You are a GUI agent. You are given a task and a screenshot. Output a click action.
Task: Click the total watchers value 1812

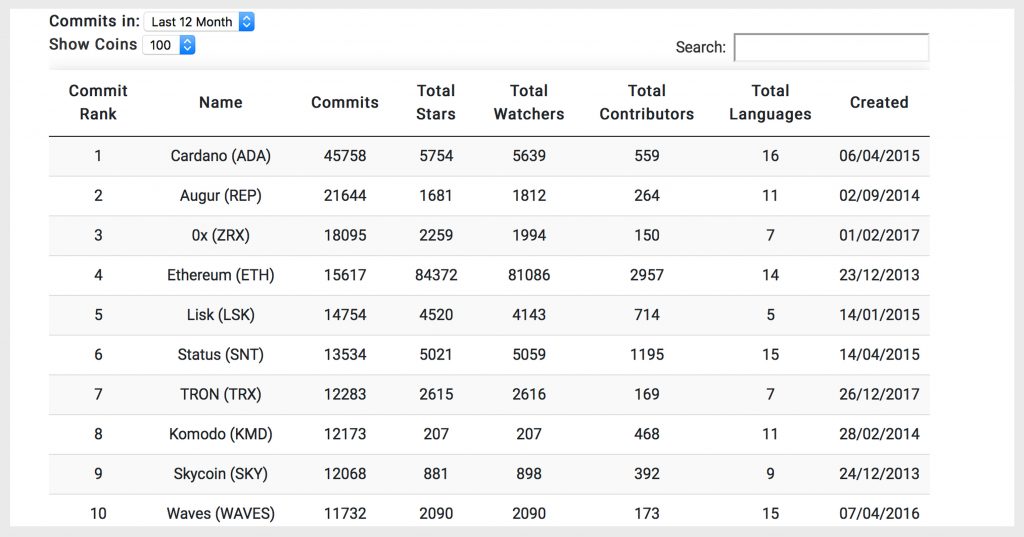coord(529,196)
